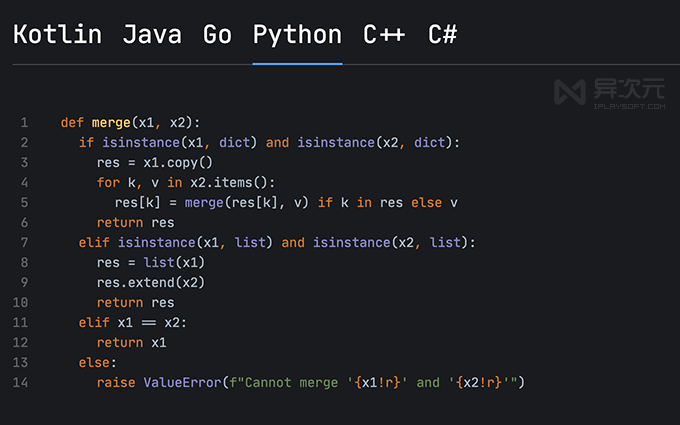Switch to the C# tab
The image size is (680, 425).
[442, 35]
